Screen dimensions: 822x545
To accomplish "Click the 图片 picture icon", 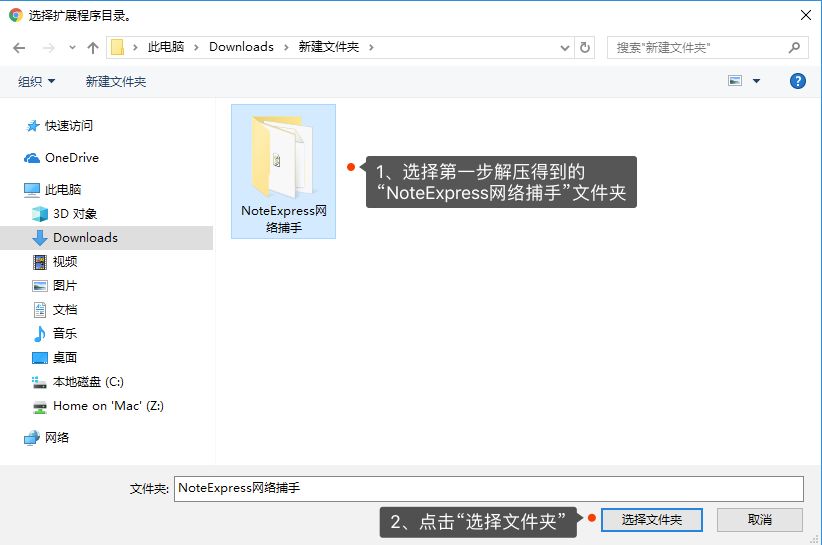I will pyautogui.click(x=40, y=286).
